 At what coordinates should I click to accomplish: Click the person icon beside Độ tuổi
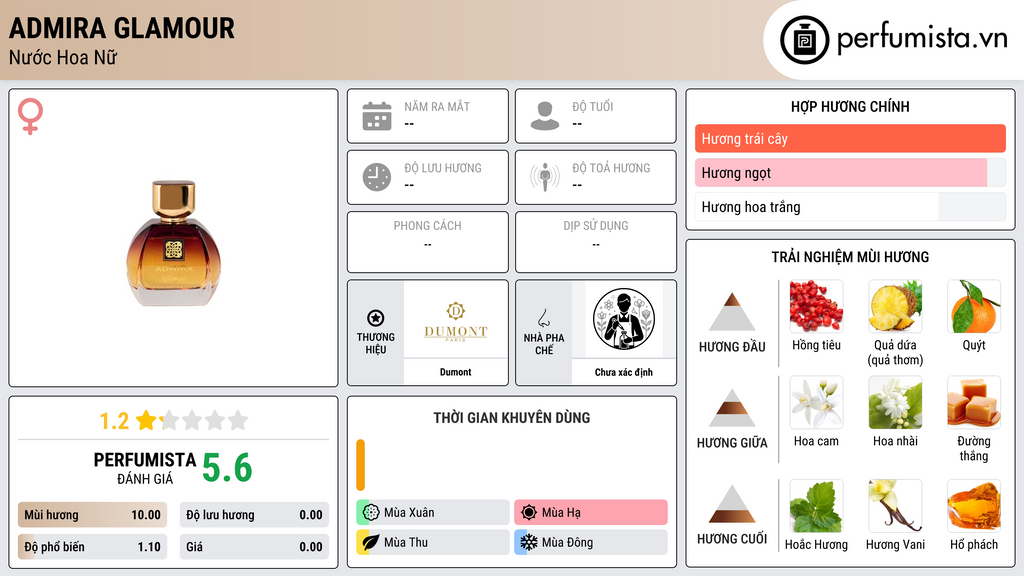[545, 116]
